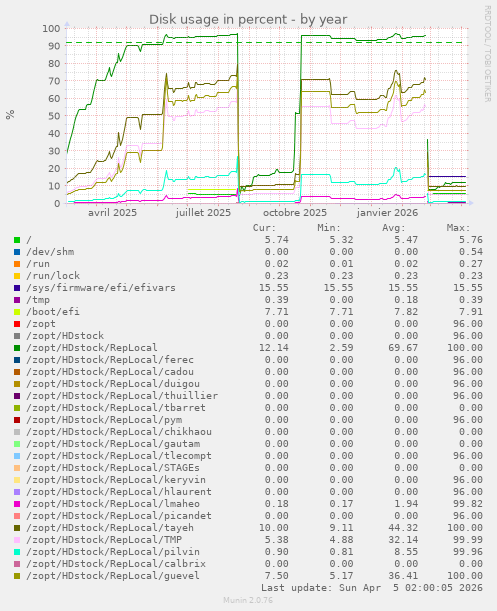Click the Cur value 5.74 for root filesystem
The height and width of the screenshot is (611, 497).
277,240
